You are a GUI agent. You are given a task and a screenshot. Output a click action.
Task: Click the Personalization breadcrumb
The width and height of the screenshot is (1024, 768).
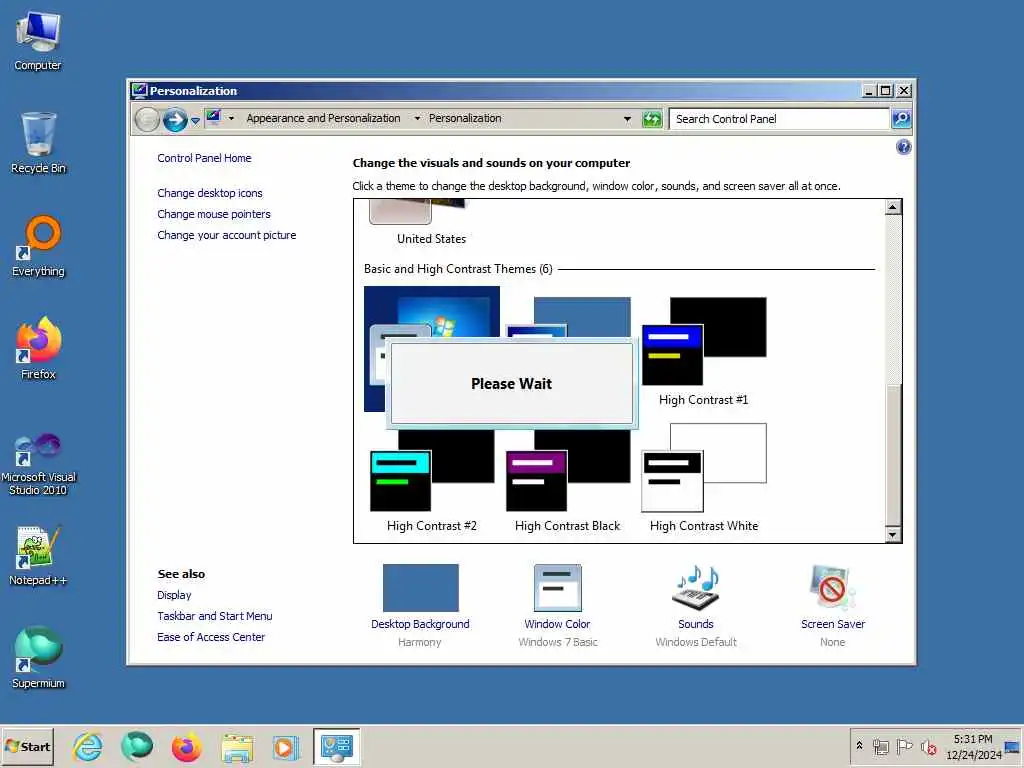(465, 118)
